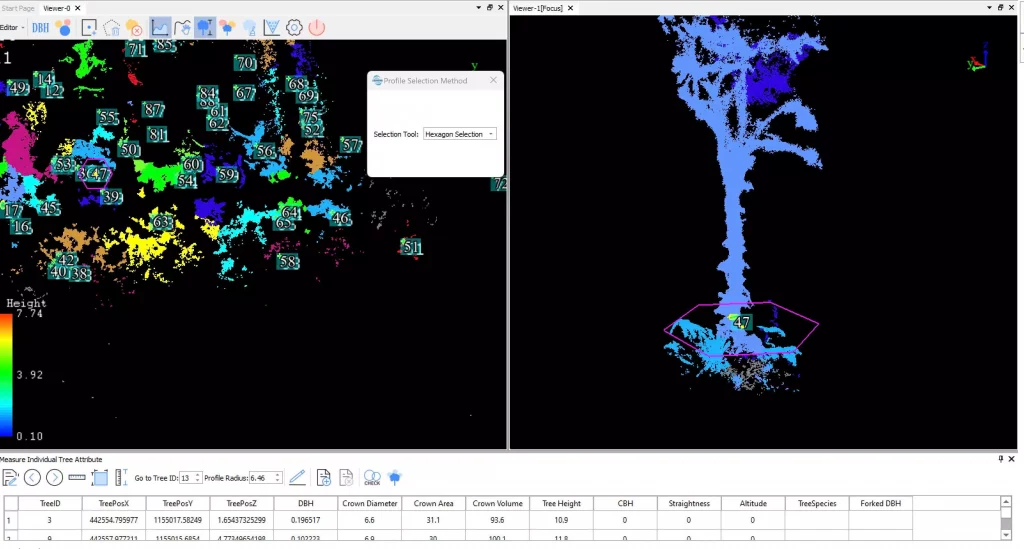Click the DBH measurement tool icon

point(40,27)
